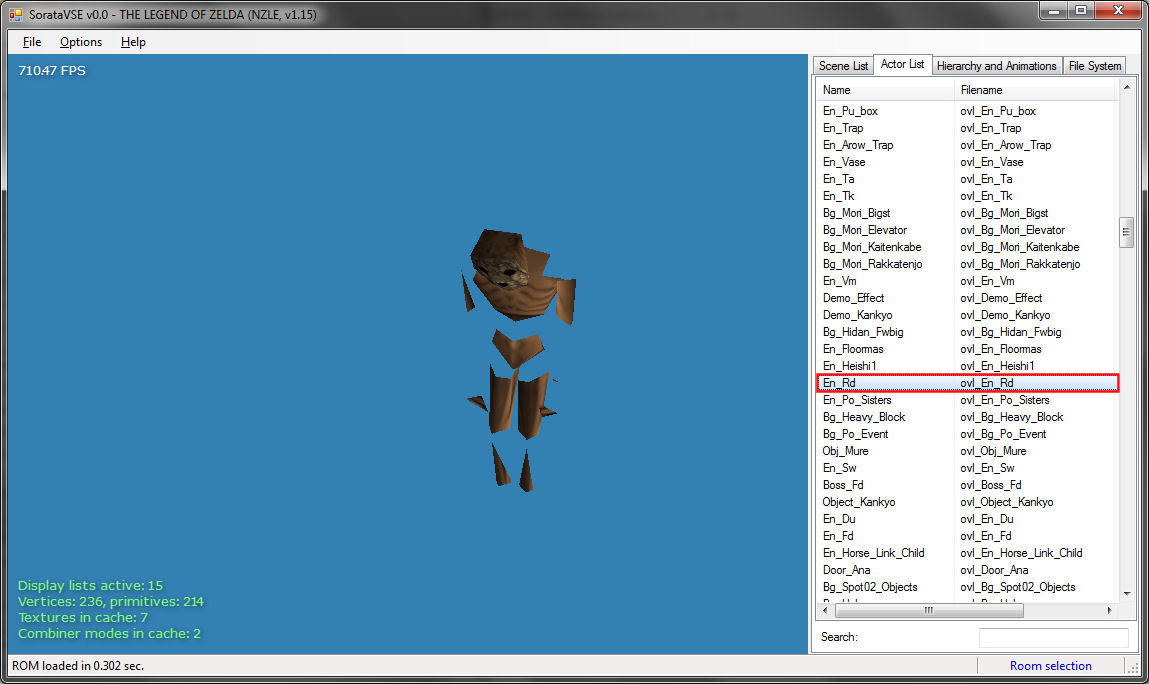Select the En_Ta actor row
The image size is (1149, 684).
[x=967, y=179]
